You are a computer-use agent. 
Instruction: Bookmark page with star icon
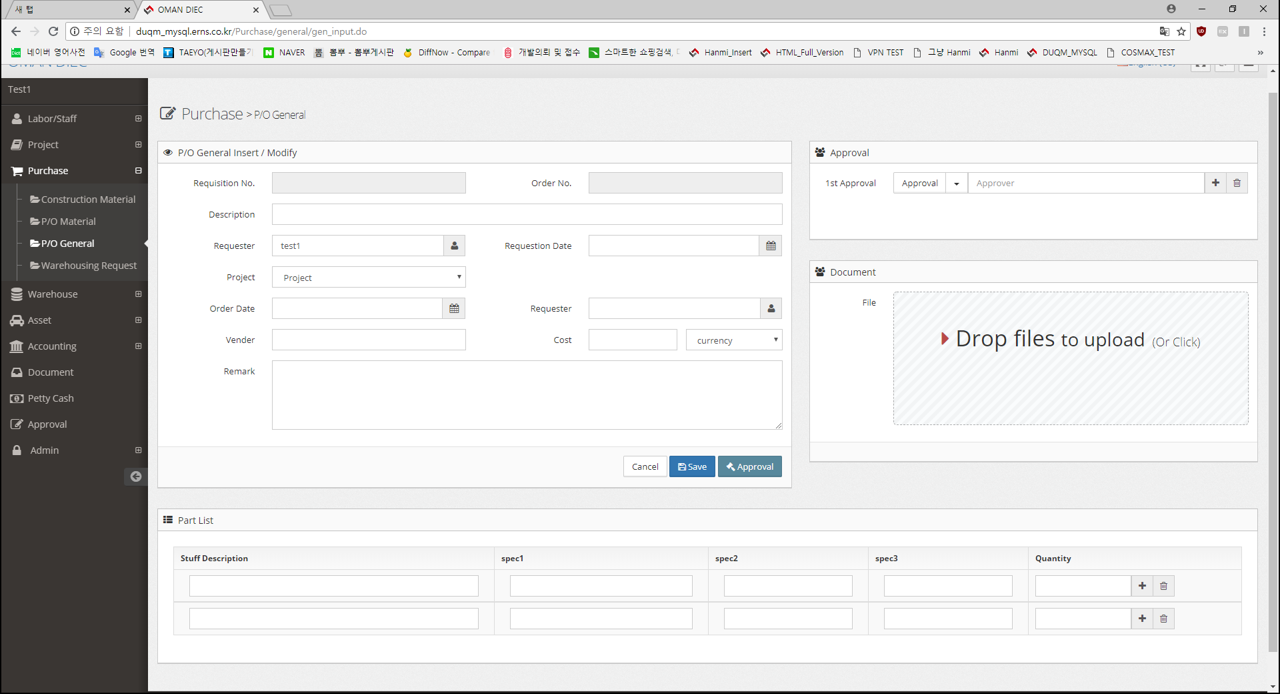point(1181,31)
